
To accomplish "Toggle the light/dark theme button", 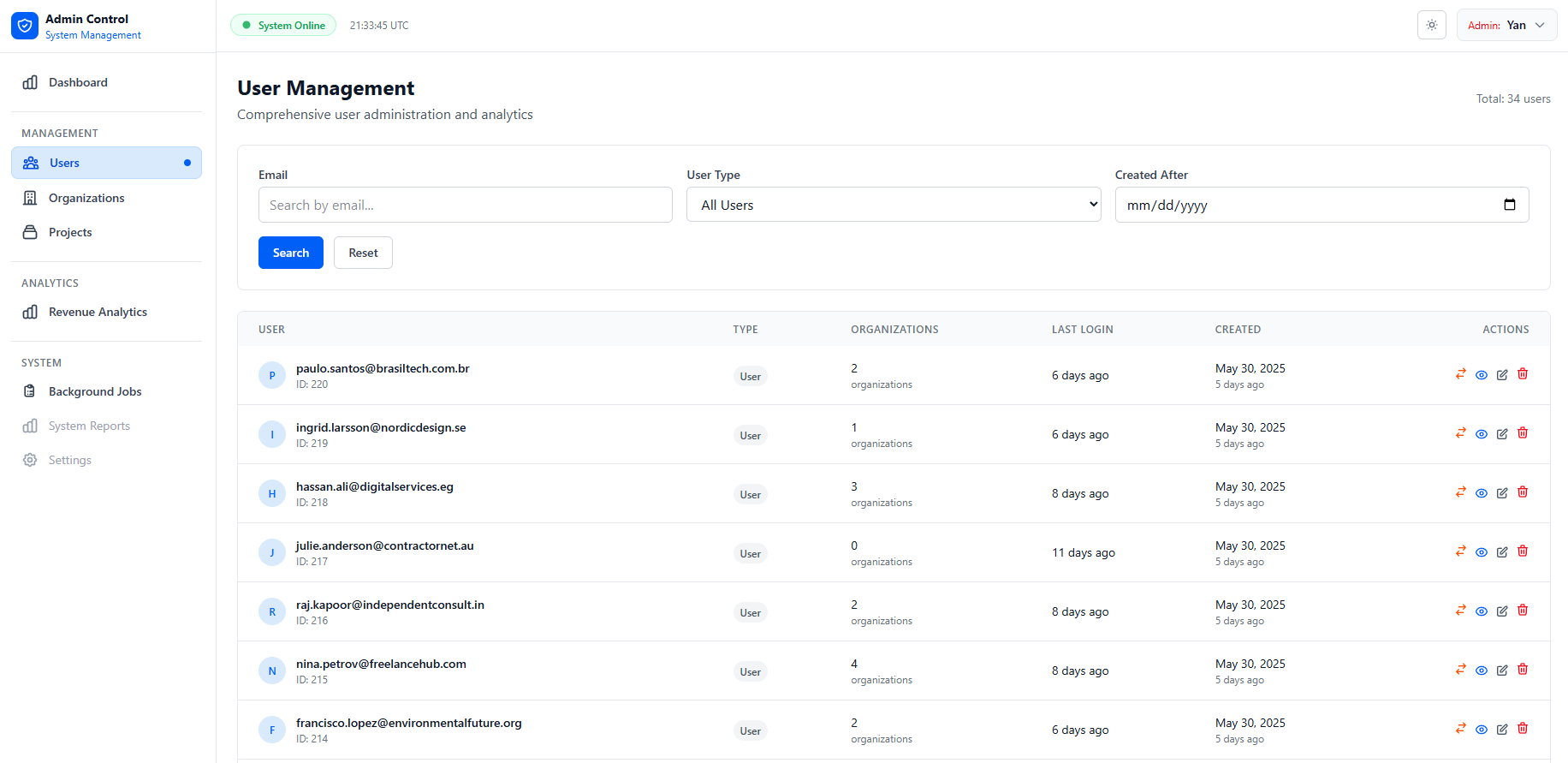I will click(1432, 26).
